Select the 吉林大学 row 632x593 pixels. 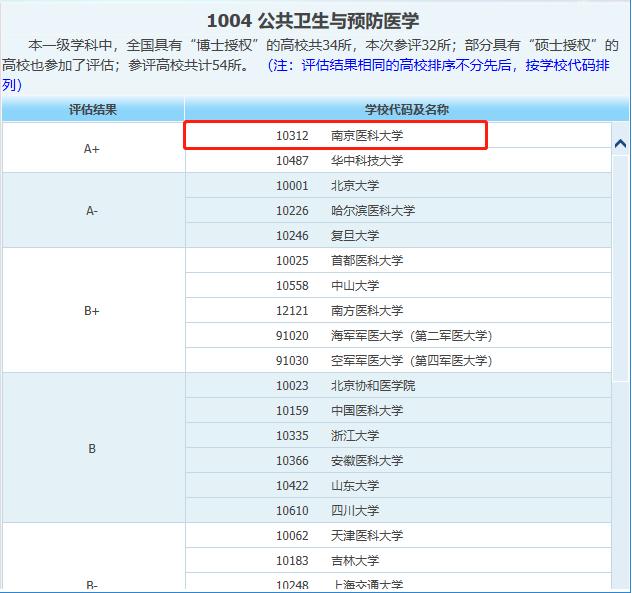tap(398, 560)
